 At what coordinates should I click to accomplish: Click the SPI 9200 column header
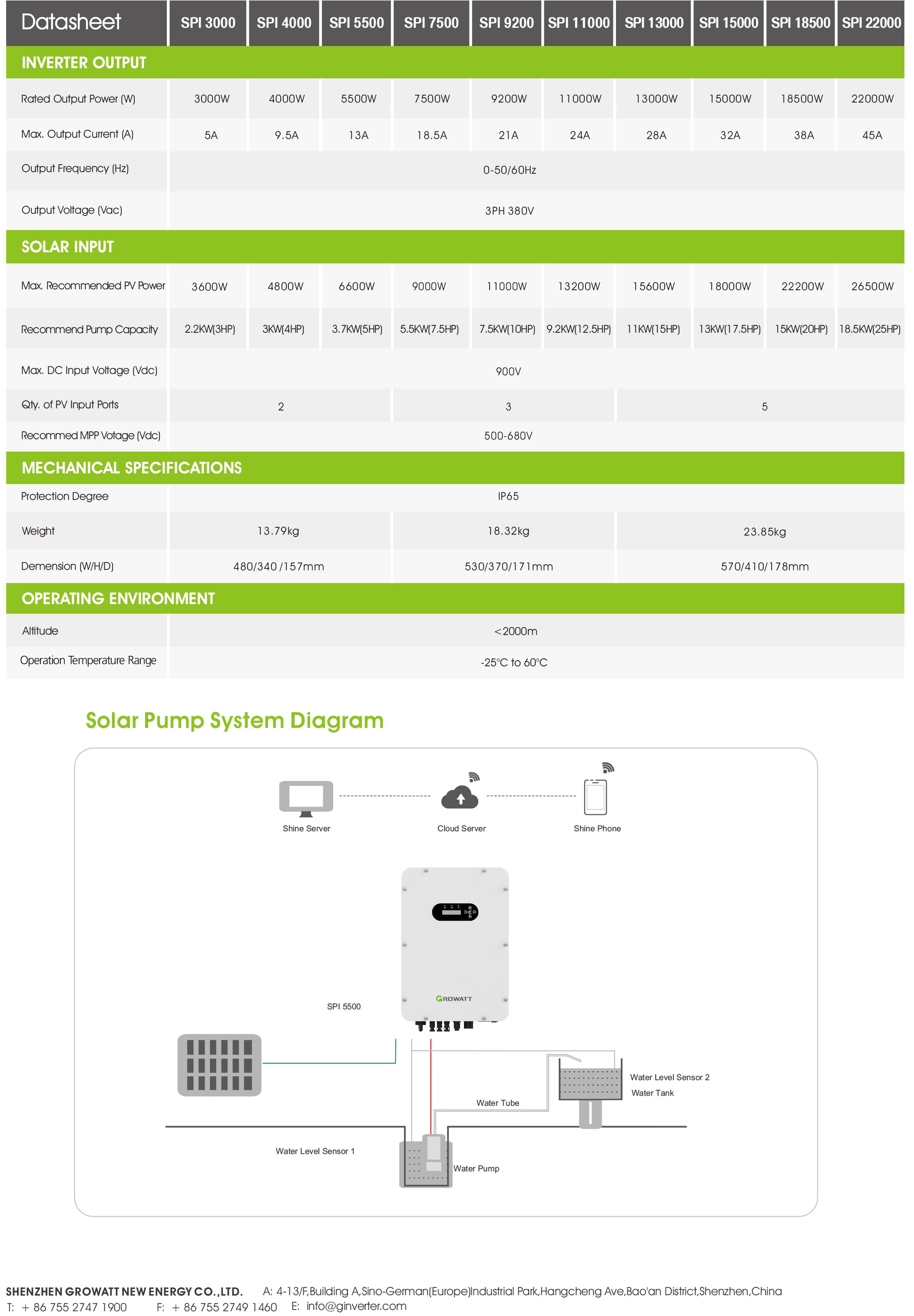(x=506, y=23)
